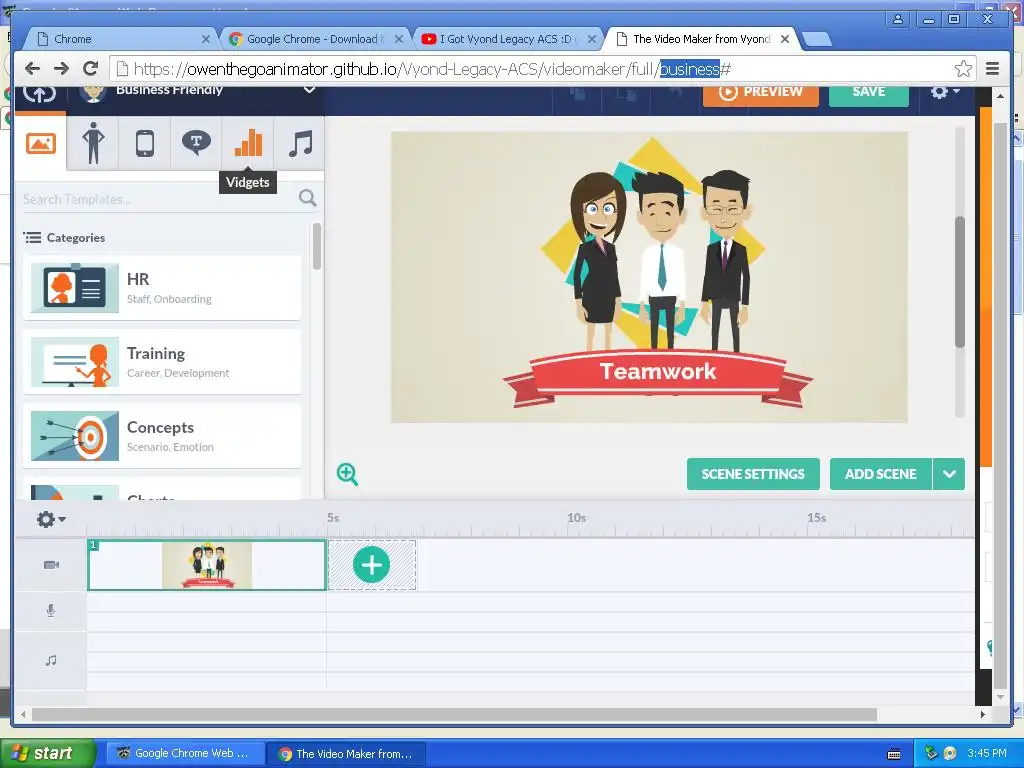The width and height of the screenshot is (1024, 768).
Task: Switch to The Video Maker taskbar item
Action: coord(346,753)
